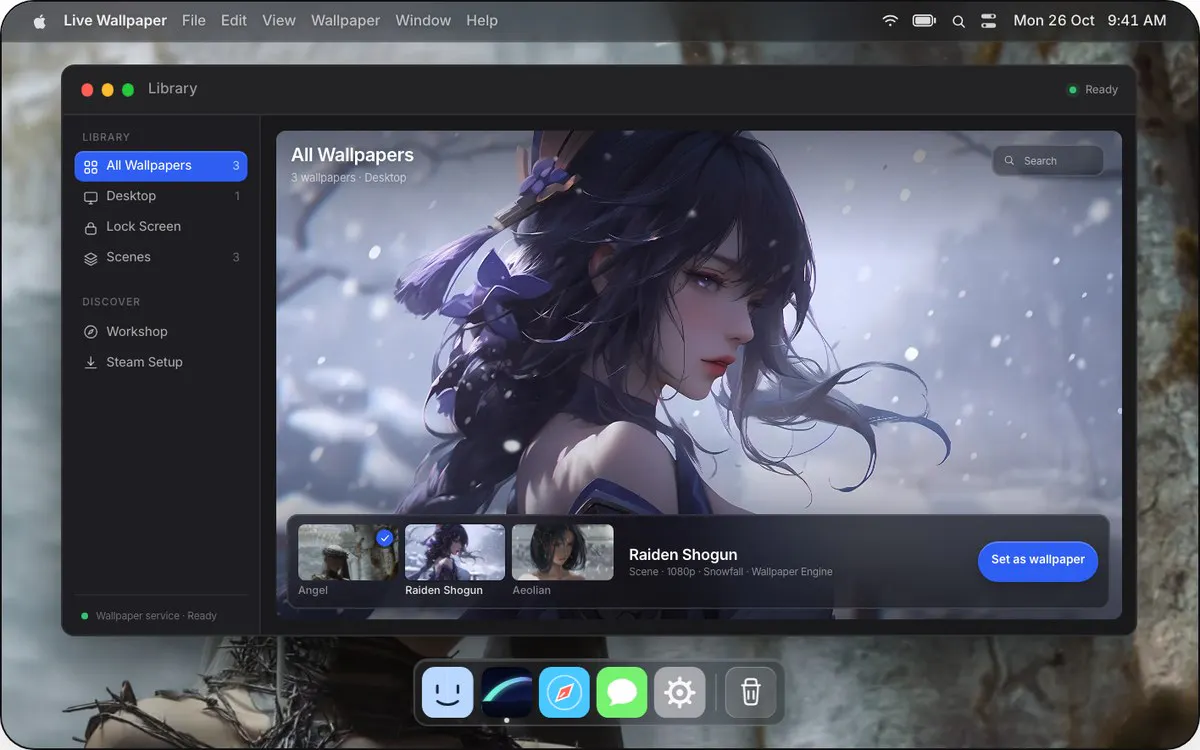The width and height of the screenshot is (1200, 750).
Task: Open the Wallpaper menu
Action: tap(346, 21)
